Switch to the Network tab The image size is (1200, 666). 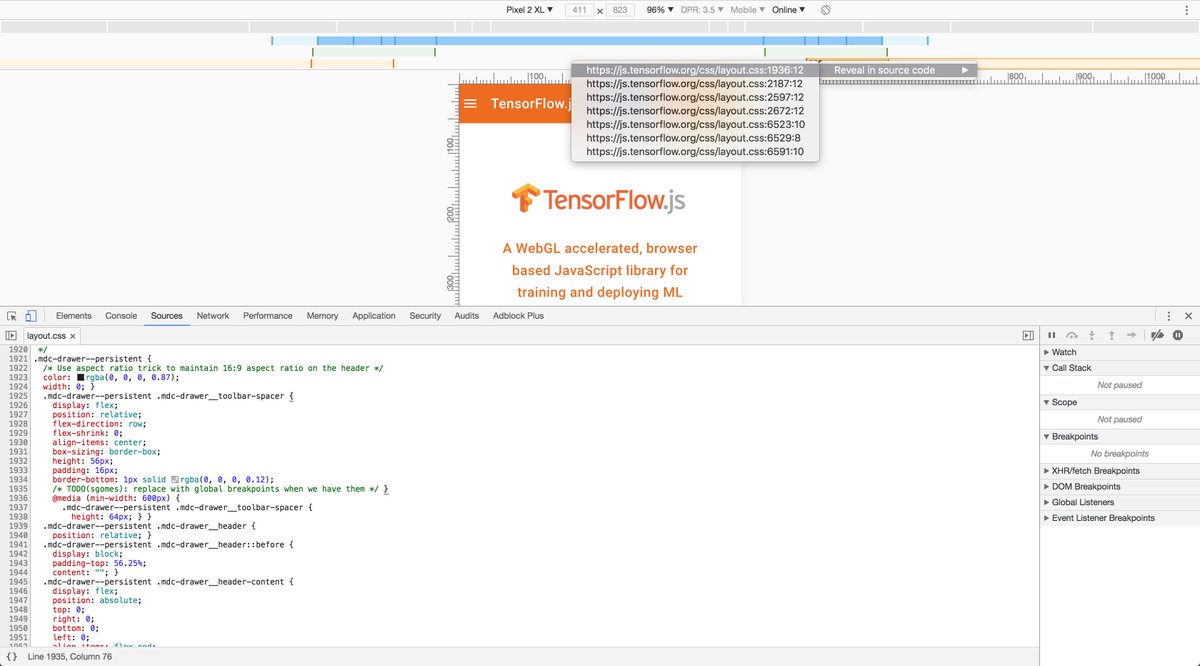[x=213, y=316]
